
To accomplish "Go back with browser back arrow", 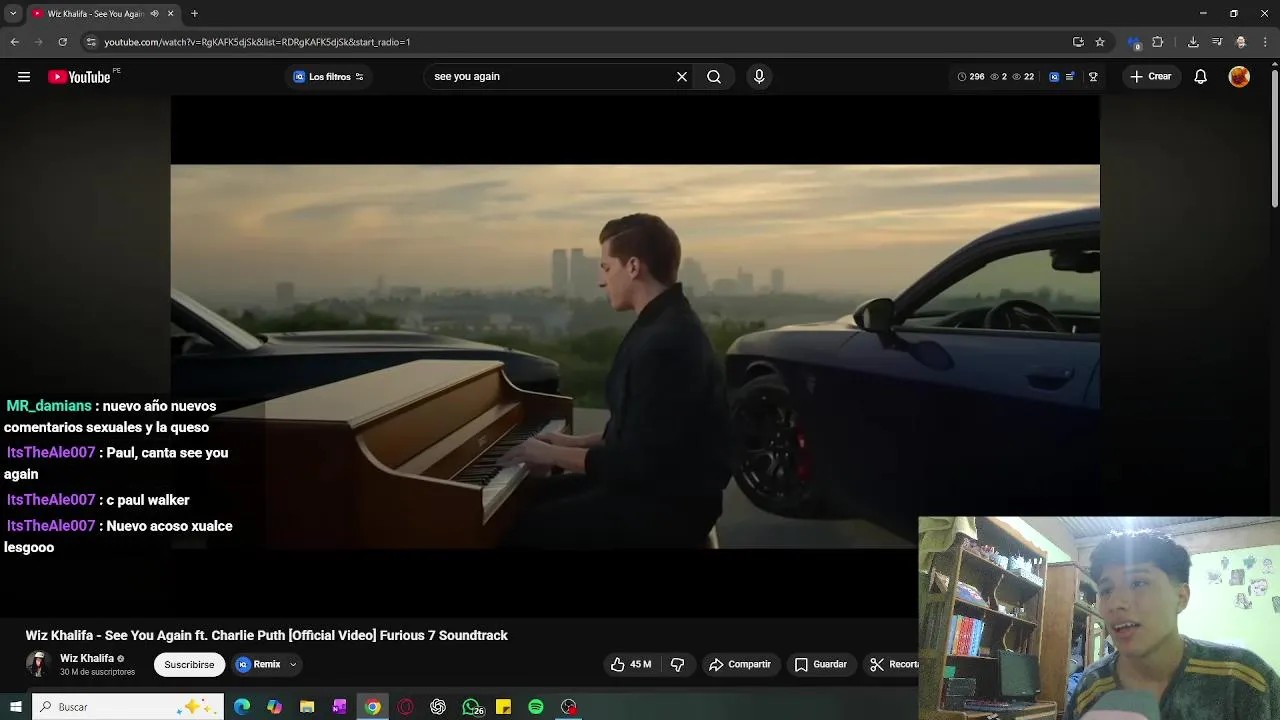I will pyautogui.click(x=14, y=42).
